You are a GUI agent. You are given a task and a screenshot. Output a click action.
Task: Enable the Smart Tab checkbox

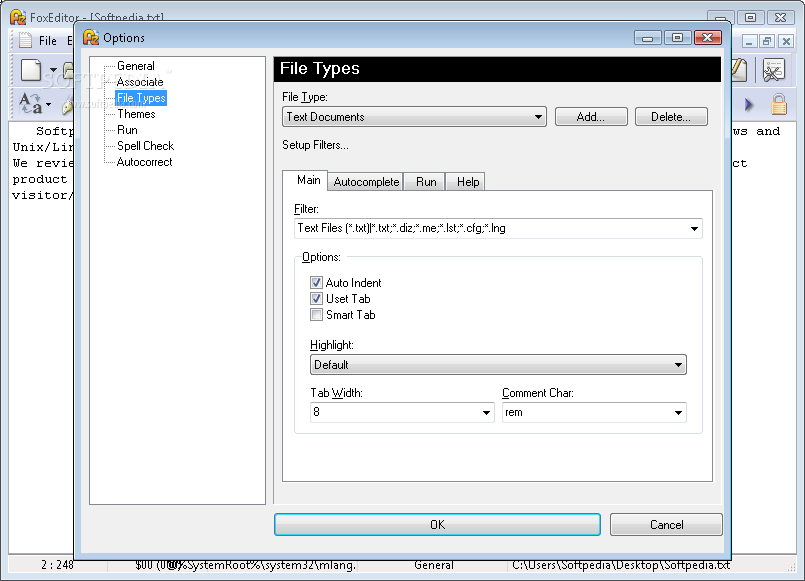[x=316, y=315]
